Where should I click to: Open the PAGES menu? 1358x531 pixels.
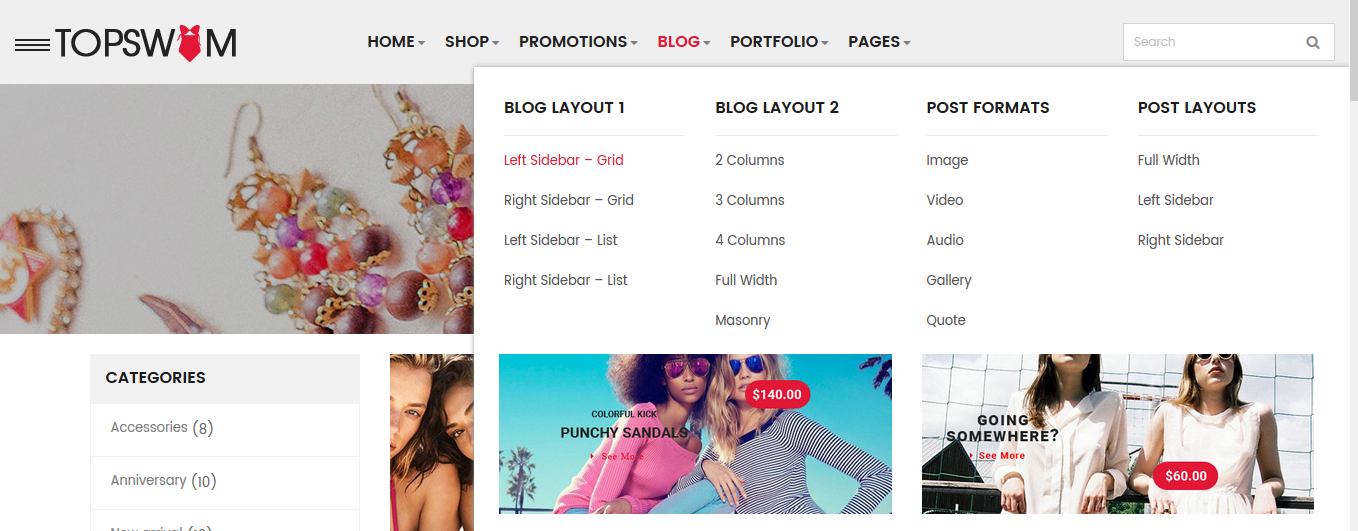click(879, 42)
